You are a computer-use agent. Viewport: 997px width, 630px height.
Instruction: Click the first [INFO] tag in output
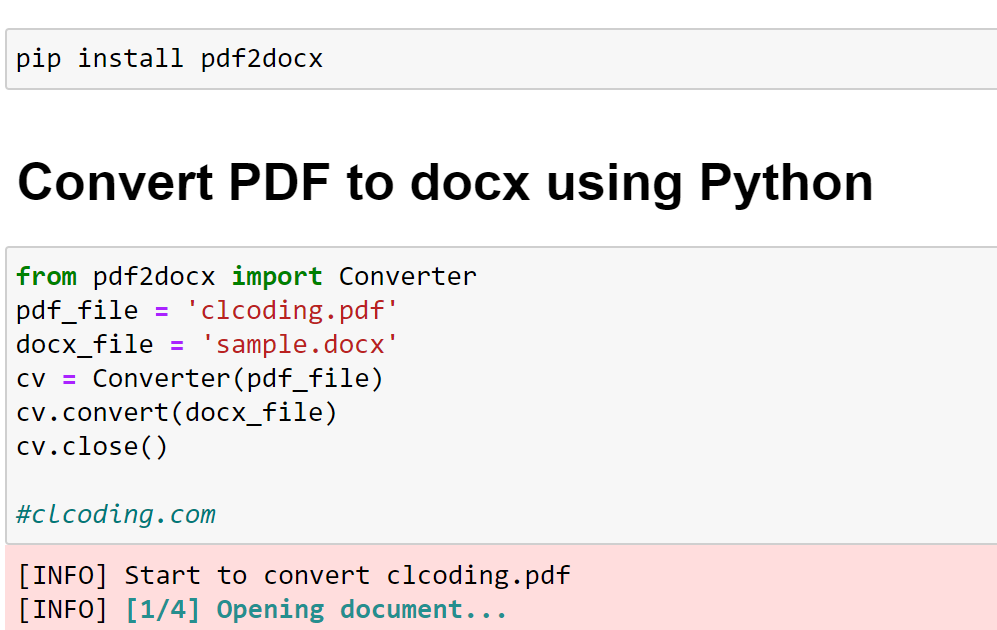pyautogui.click(x=62, y=575)
